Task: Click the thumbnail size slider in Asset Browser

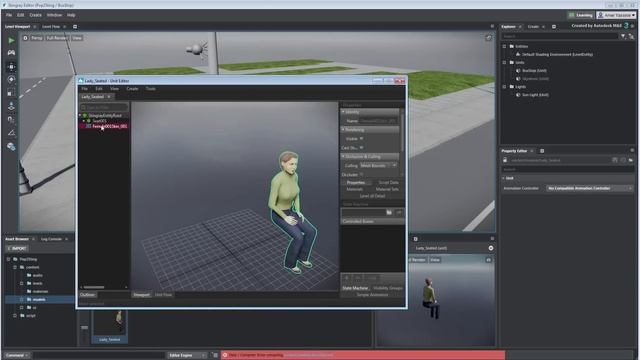Action: pyautogui.click(x=84, y=328)
